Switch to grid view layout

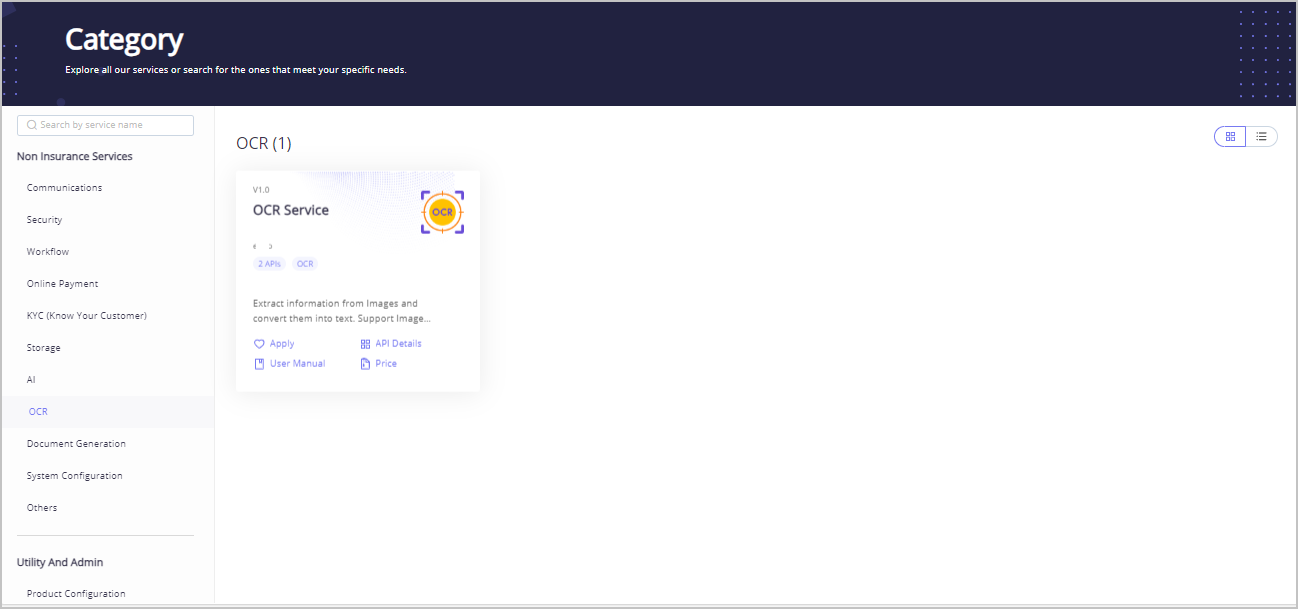pos(1230,136)
